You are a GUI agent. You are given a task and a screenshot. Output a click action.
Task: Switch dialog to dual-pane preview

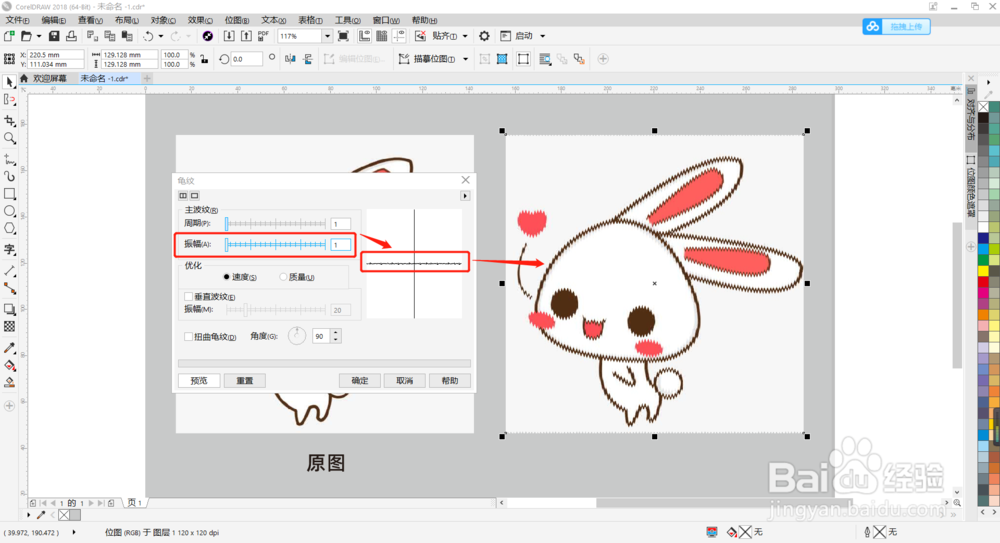(x=183, y=196)
